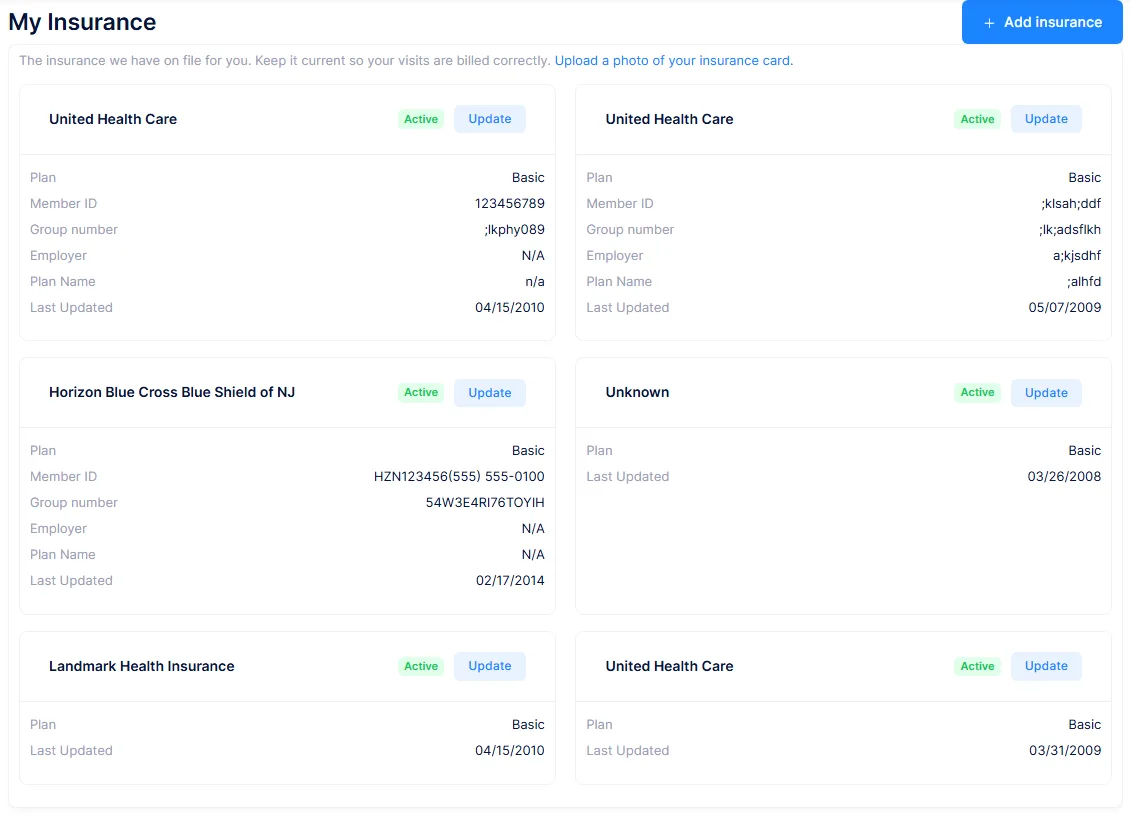Select Member ID HZN123456(555) 555-0100
The image size is (1131, 816).
459,476
